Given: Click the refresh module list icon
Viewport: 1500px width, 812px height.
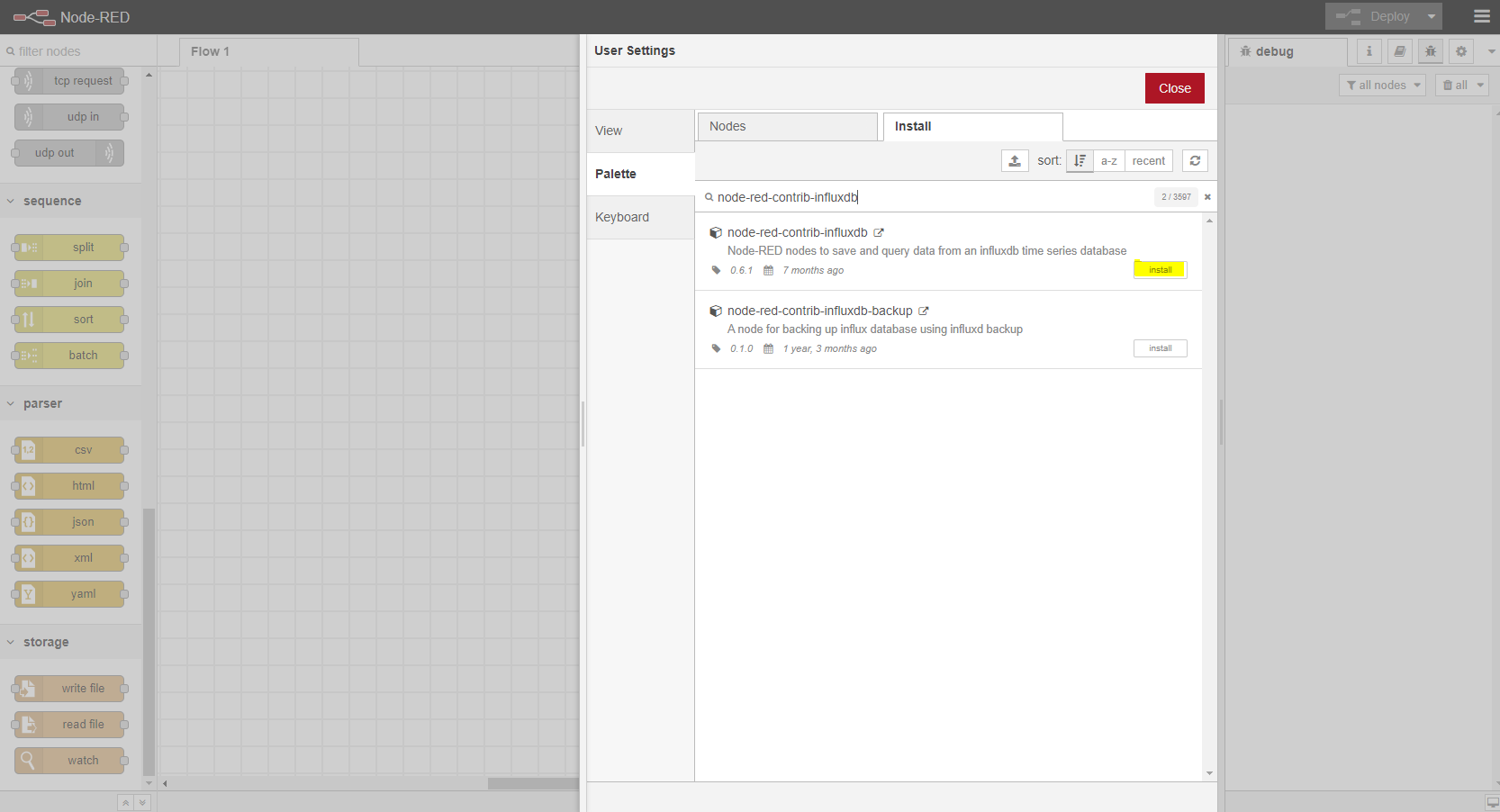Looking at the screenshot, I should pyautogui.click(x=1195, y=161).
